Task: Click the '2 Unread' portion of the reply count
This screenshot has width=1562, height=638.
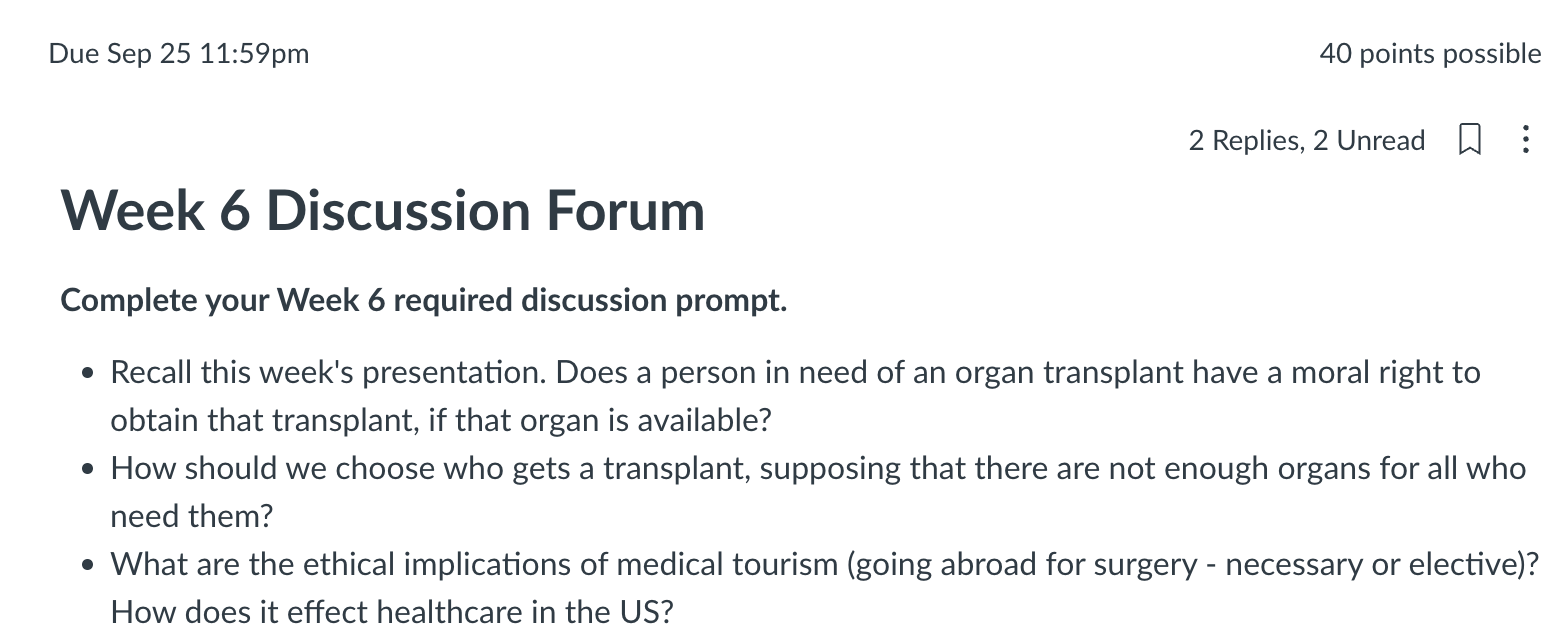Action: click(x=1369, y=141)
